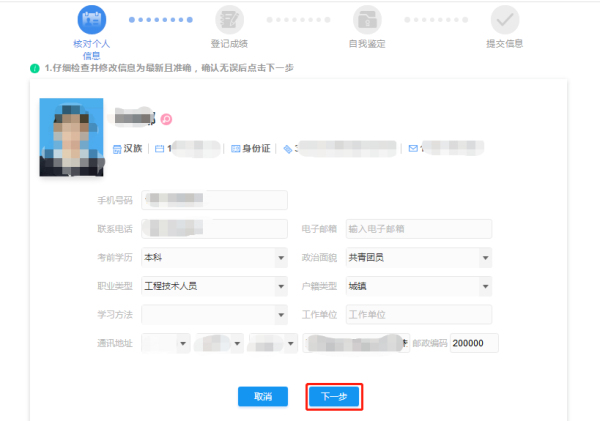Click the 自我鉴定 step icon
This screenshot has width=600, height=421.
(x=367, y=20)
